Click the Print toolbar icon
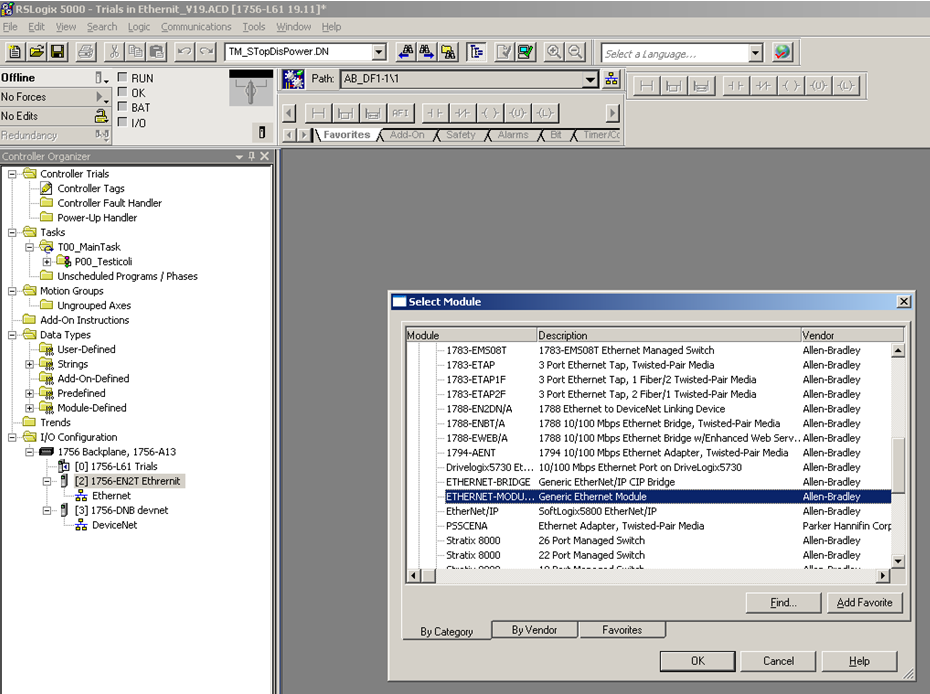 pos(85,52)
